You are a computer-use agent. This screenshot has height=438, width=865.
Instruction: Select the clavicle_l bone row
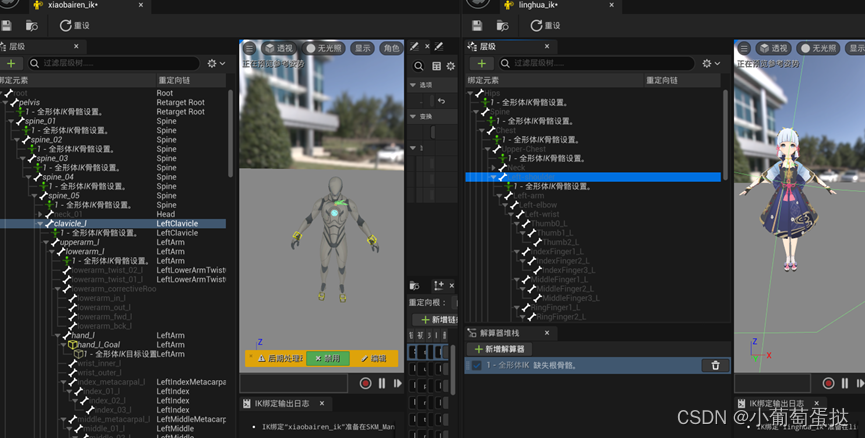click(113, 223)
